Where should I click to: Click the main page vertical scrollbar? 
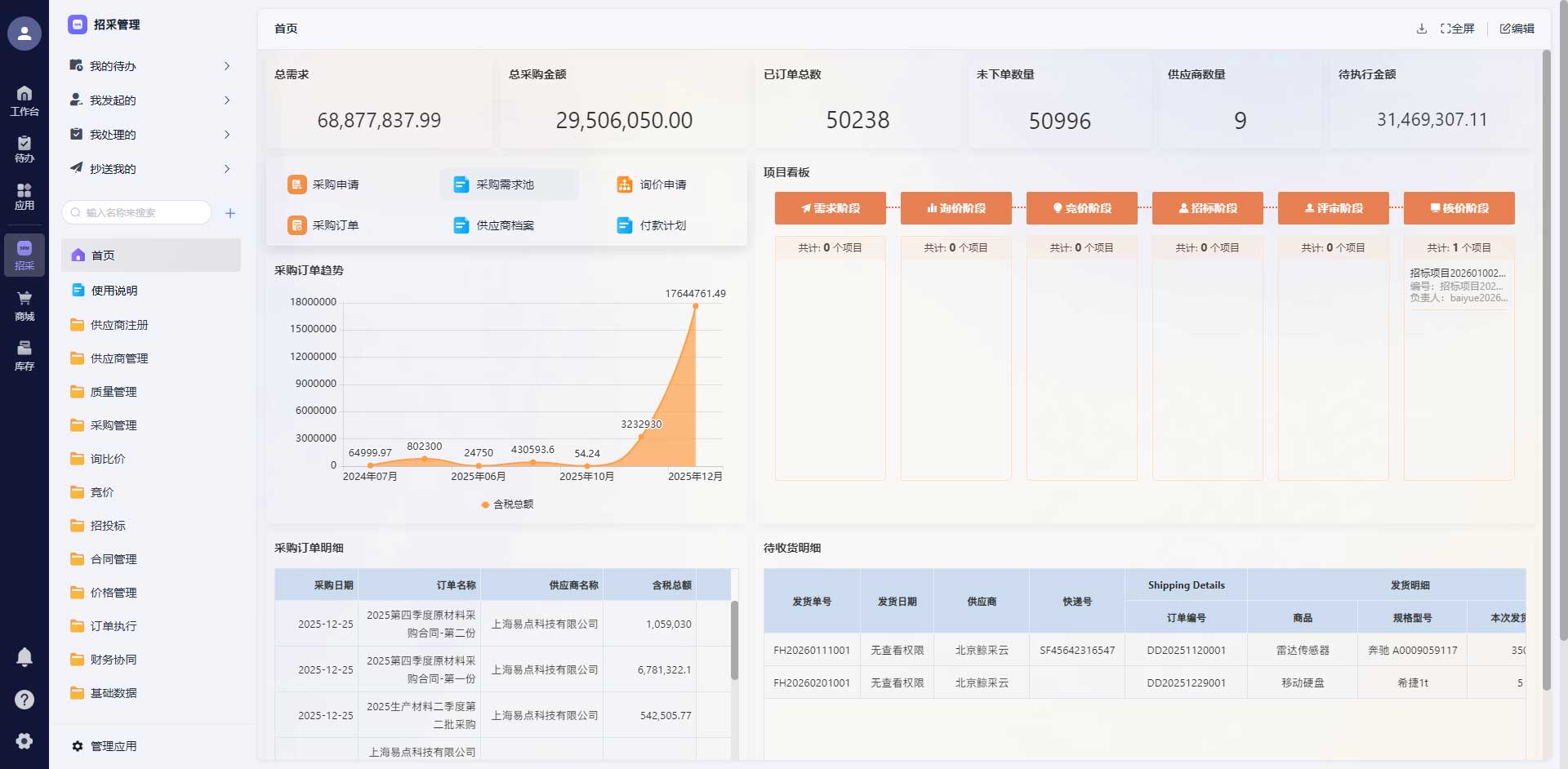(1546, 371)
